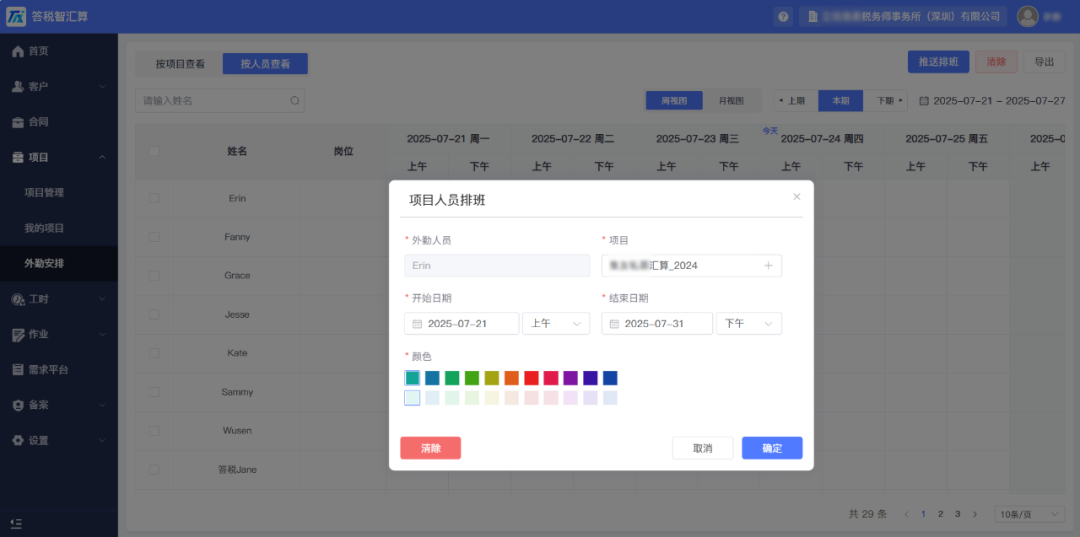The height and width of the screenshot is (537, 1080).
Task: Open the user avatar menu
Action: 1028,17
